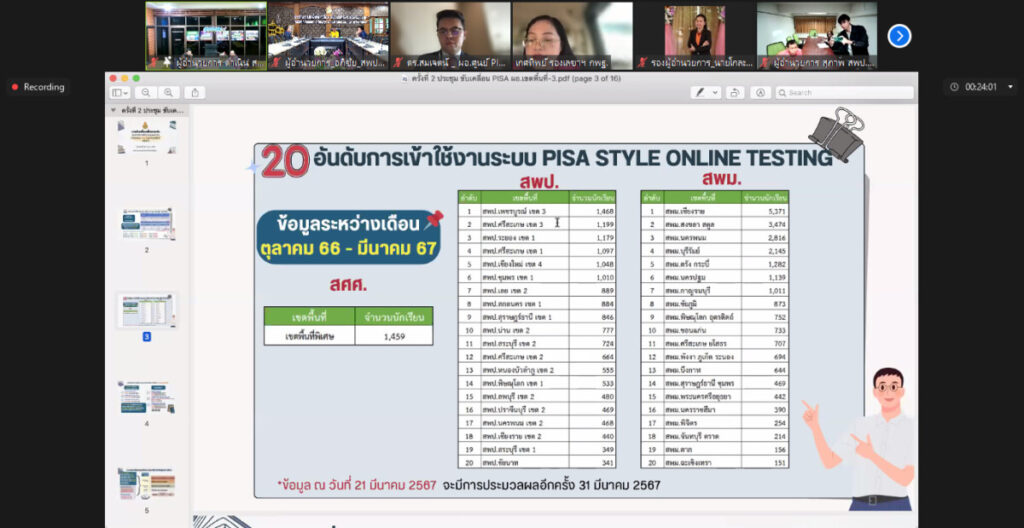Open page 5 thumbnail in sidebar

[146, 484]
